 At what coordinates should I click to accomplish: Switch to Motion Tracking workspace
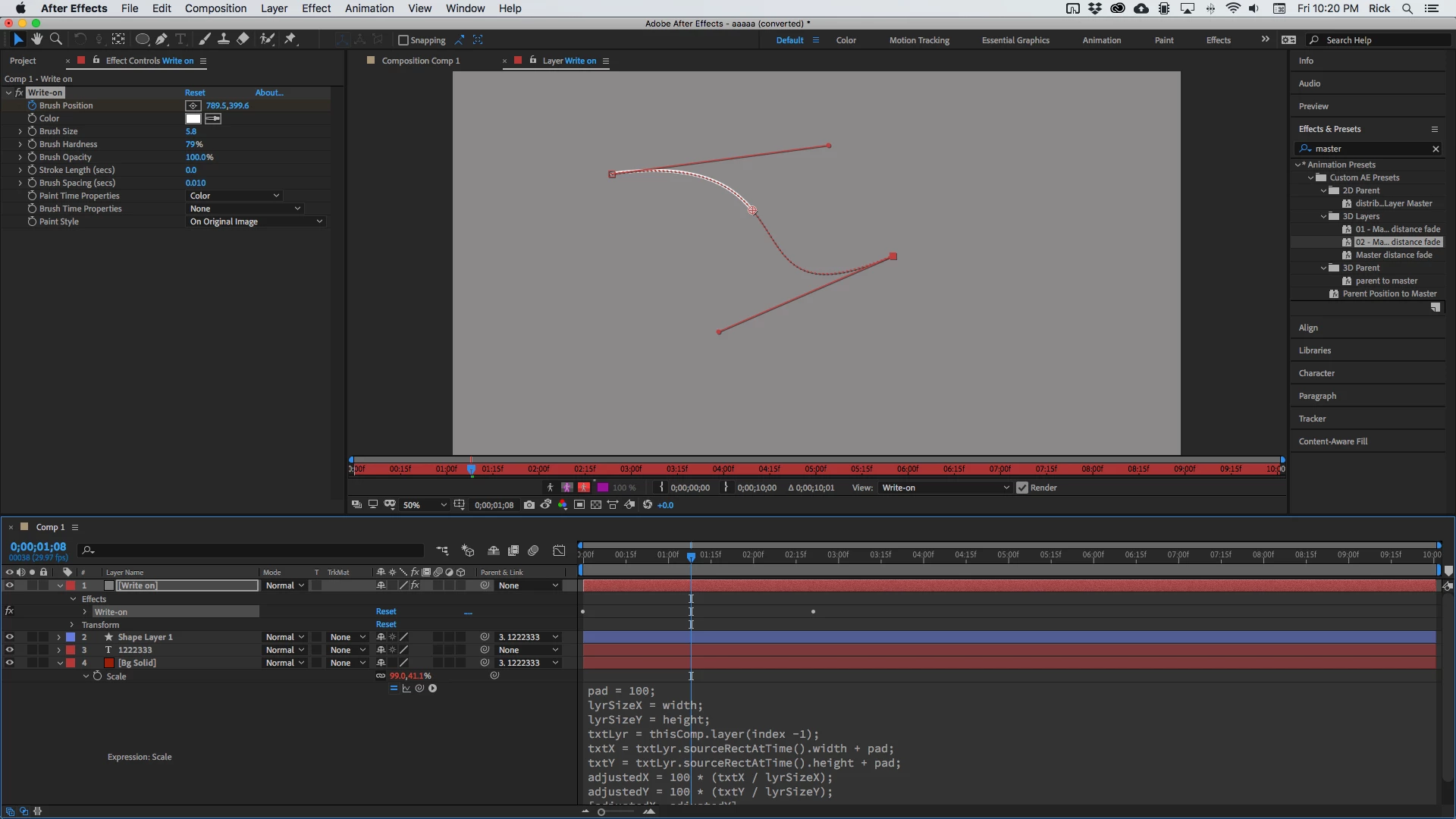click(x=918, y=40)
